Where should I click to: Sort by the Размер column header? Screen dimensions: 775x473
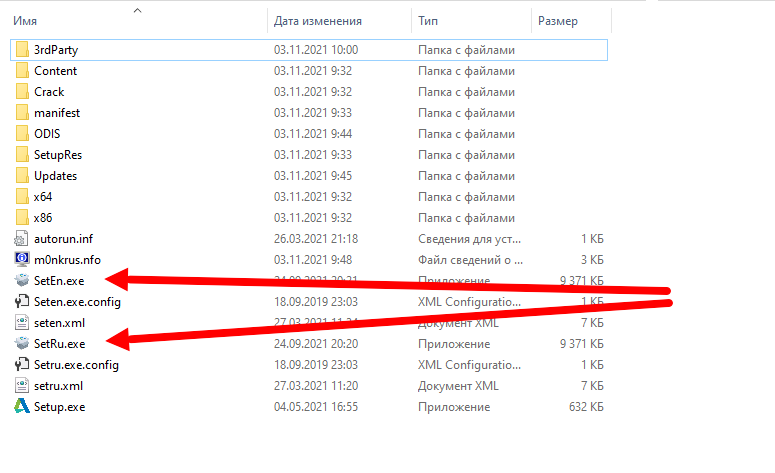(558, 21)
